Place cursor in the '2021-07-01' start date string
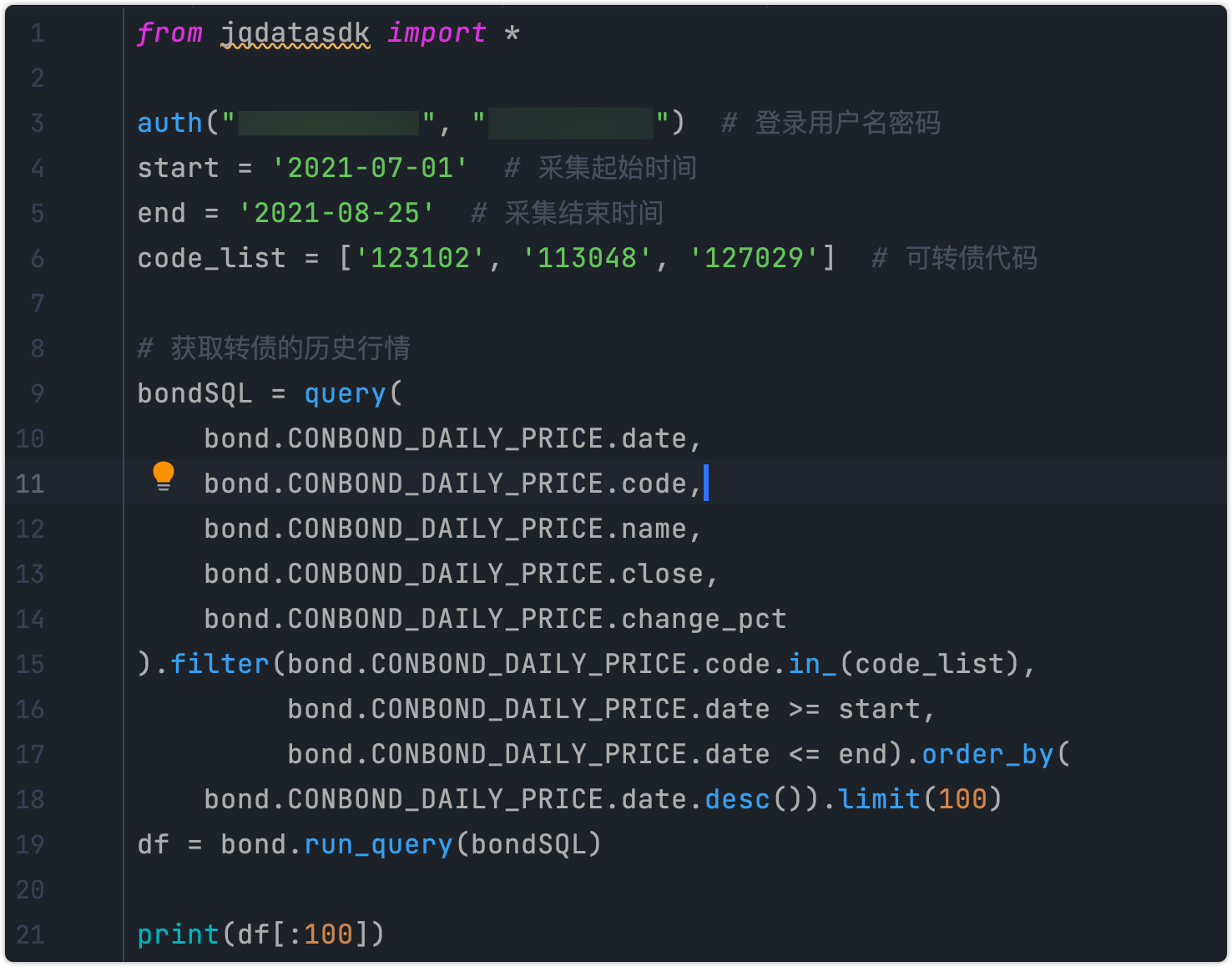This screenshot has width=1232, height=967. 370,169
